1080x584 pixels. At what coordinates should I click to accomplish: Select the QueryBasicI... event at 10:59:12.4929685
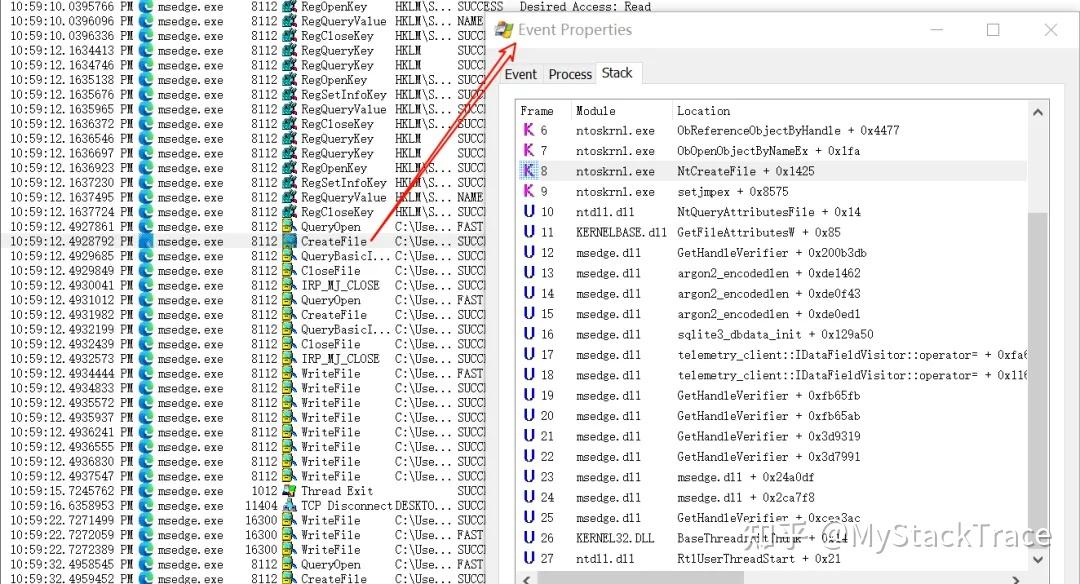point(245,256)
